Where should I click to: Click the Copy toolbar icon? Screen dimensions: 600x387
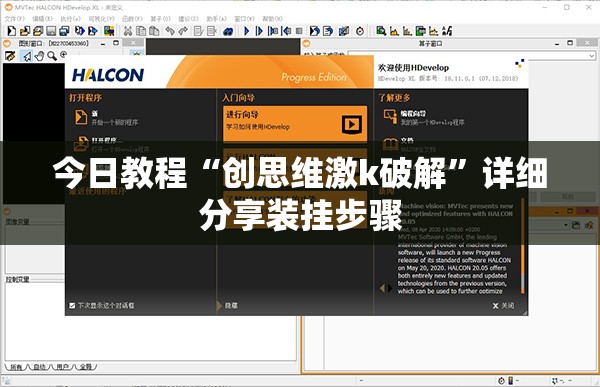pos(141,31)
